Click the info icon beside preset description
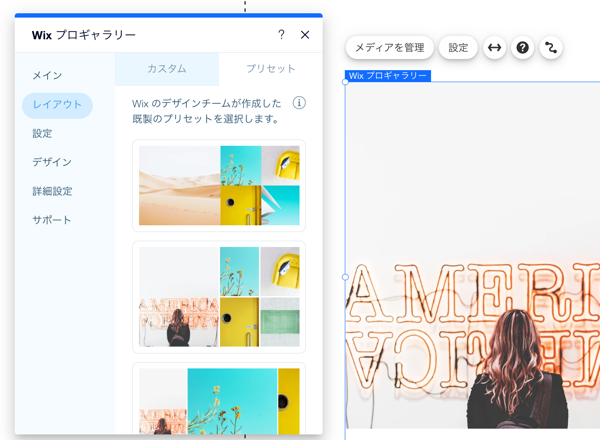The image size is (600, 440). pyautogui.click(x=299, y=103)
